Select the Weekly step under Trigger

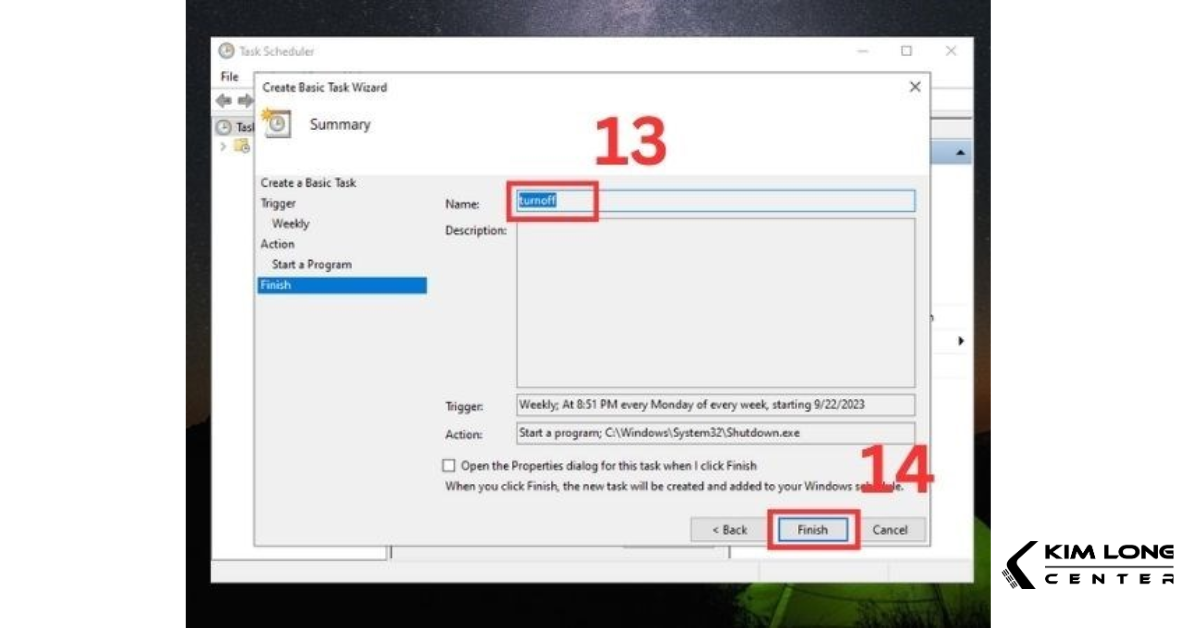290,223
